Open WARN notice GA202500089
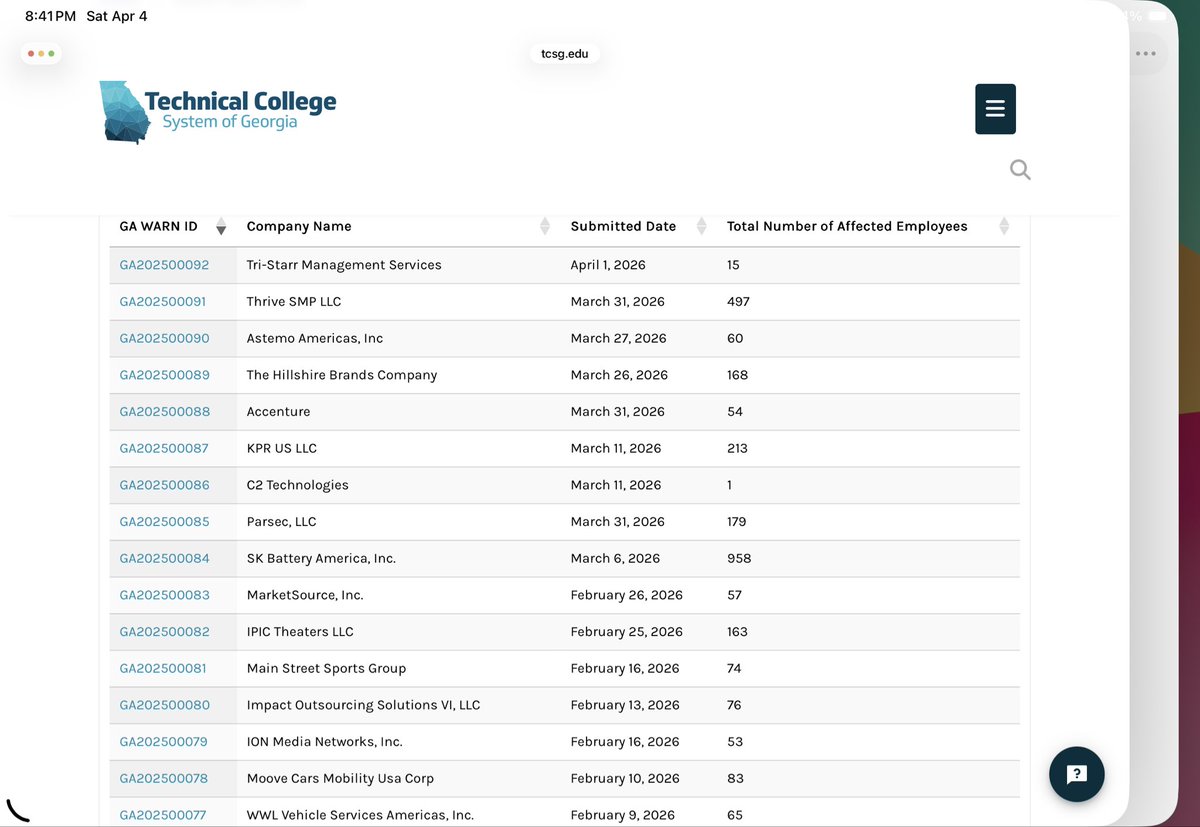 point(164,375)
